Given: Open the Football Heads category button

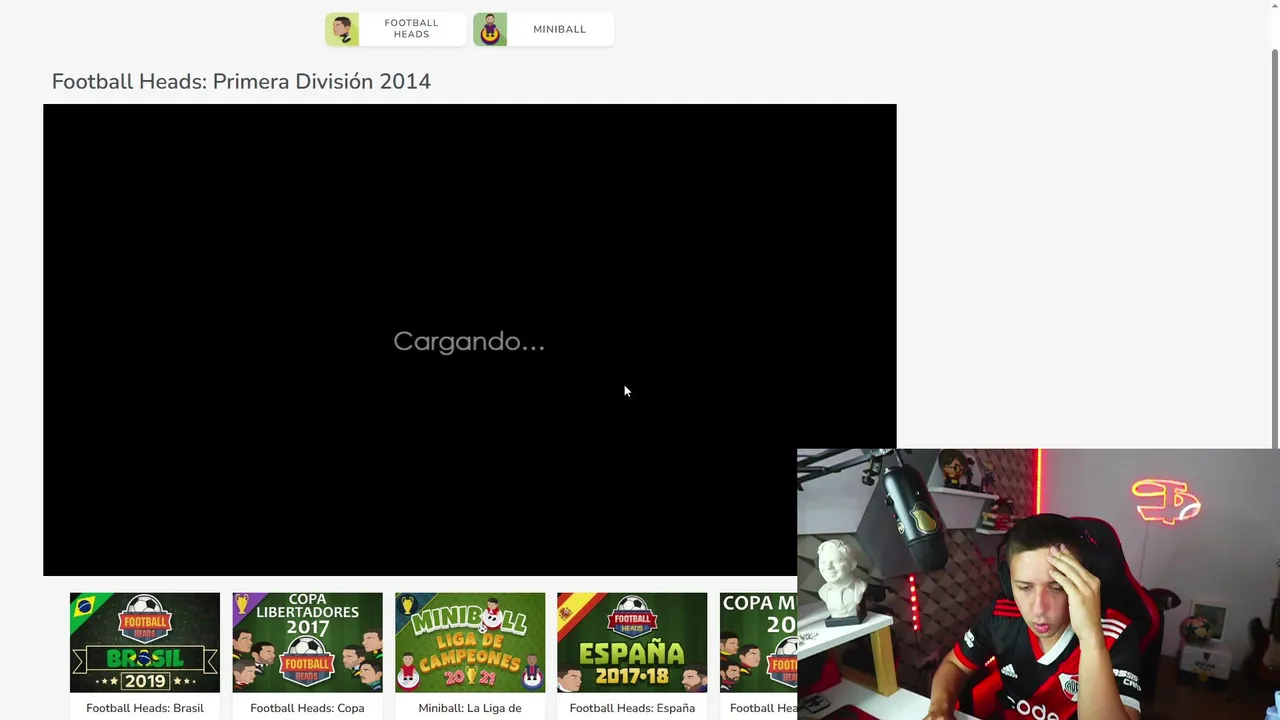Looking at the screenshot, I should point(396,29).
